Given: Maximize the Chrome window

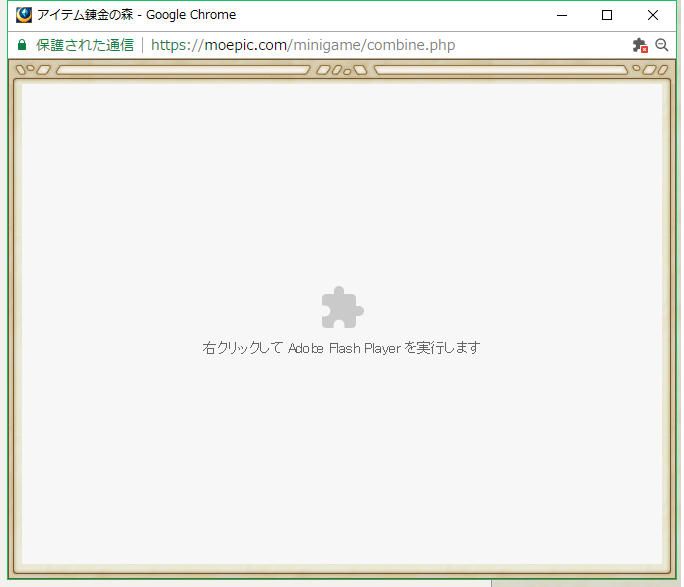Looking at the screenshot, I should pyautogui.click(x=607, y=15).
